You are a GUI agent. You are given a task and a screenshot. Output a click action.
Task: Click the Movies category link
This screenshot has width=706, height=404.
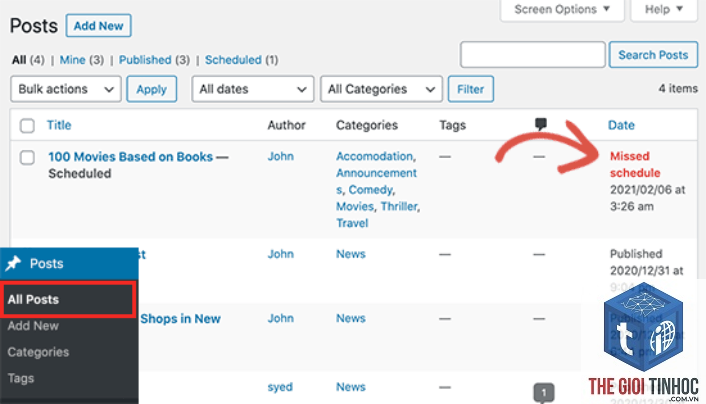[x=355, y=206]
